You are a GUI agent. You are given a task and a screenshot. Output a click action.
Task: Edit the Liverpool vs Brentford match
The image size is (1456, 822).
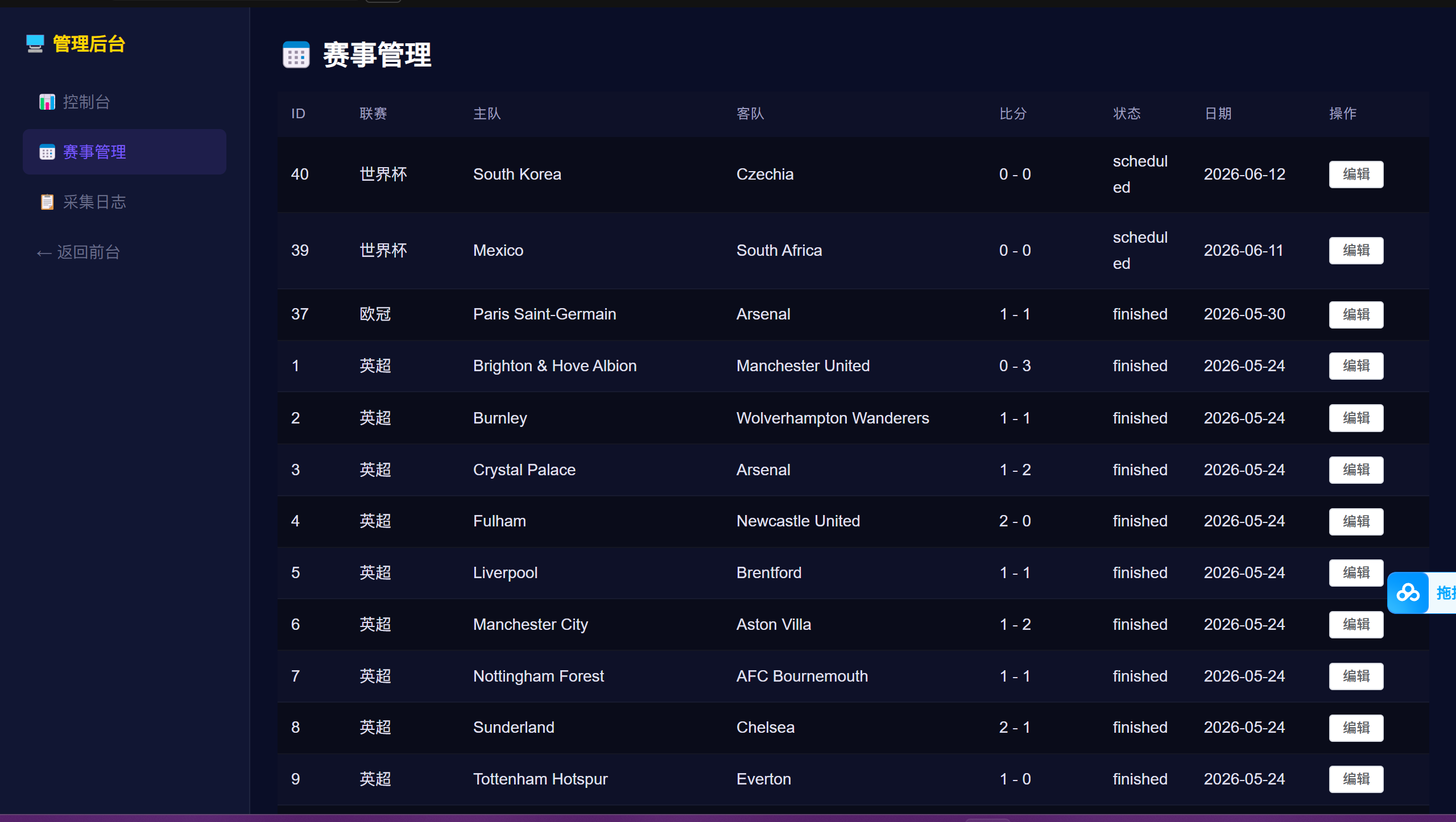point(1356,573)
